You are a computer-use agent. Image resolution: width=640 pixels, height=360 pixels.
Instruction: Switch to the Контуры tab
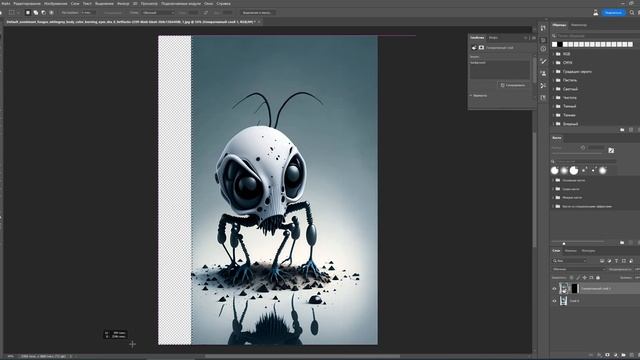tap(588, 251)
